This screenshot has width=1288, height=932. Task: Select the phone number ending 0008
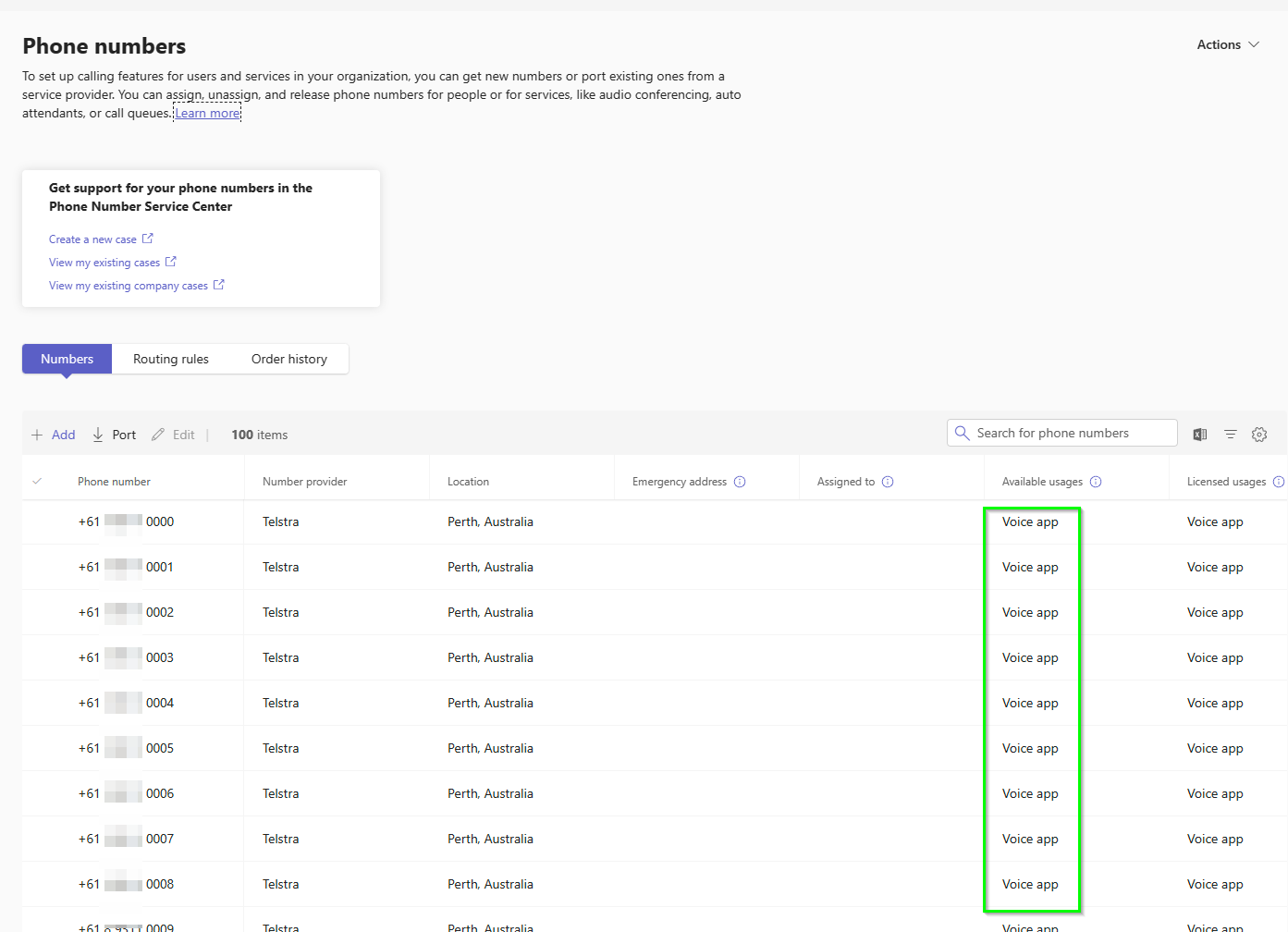pyautogui.click(x=126, y=884)
